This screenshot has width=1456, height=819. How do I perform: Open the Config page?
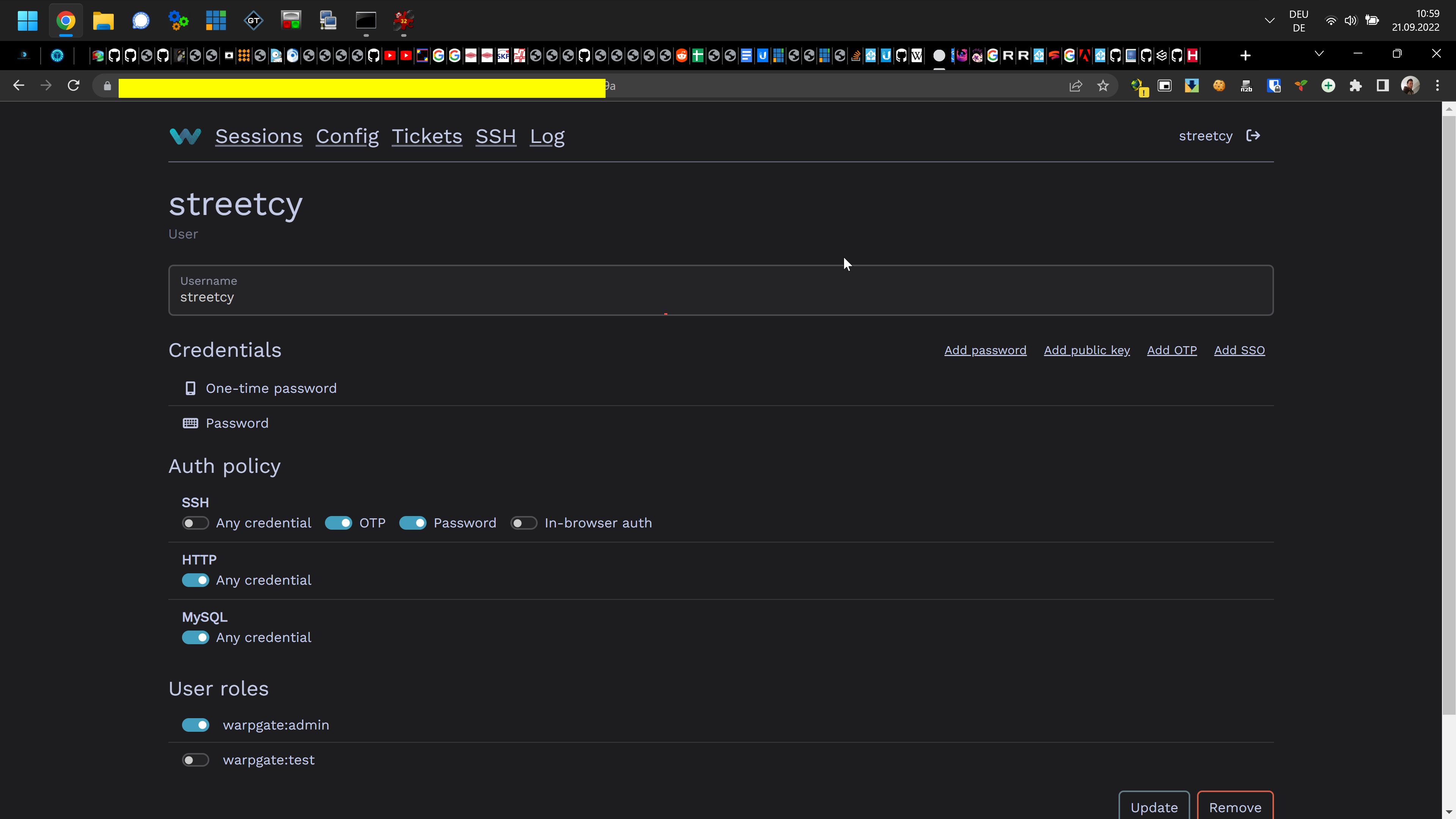pos(347,136)
